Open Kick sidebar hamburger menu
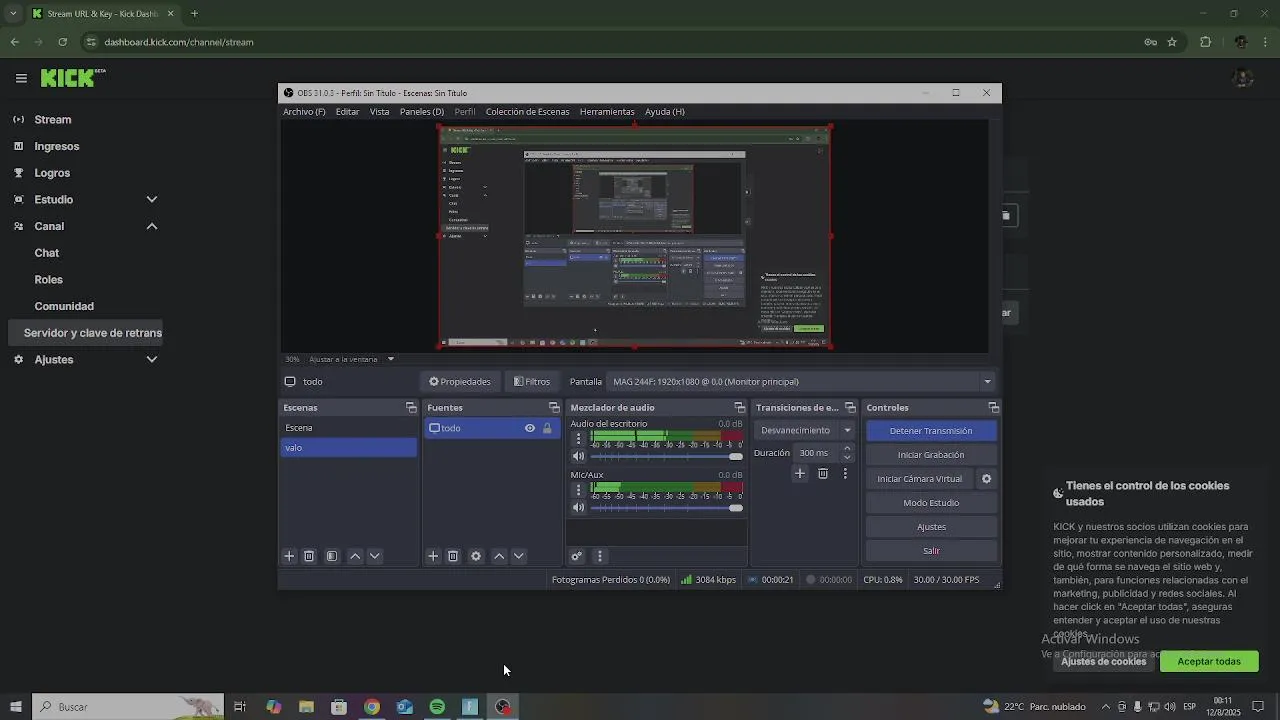The image size is (1280, 720). point(21,78)
